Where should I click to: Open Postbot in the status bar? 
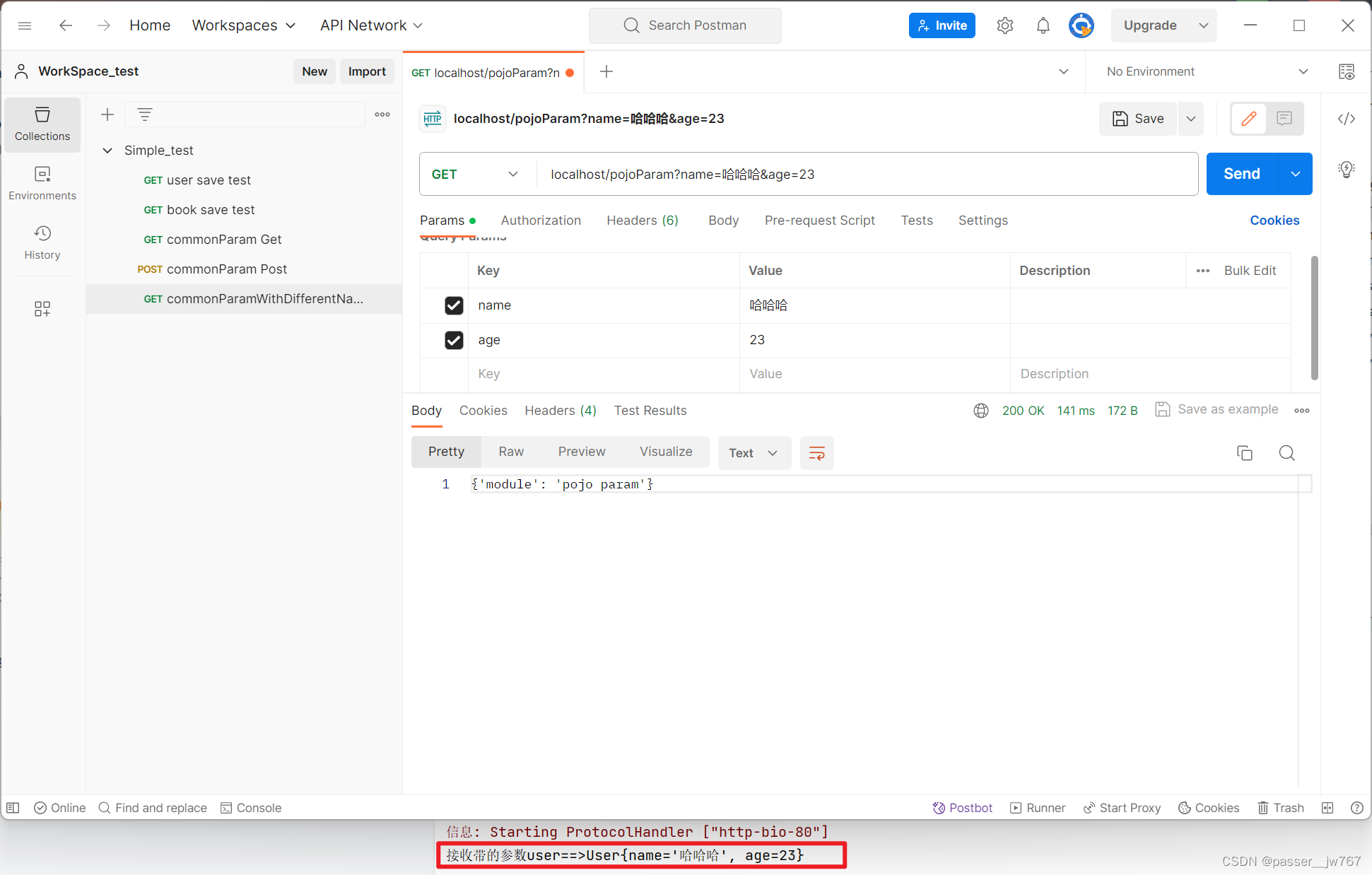(x=963, y=808)
